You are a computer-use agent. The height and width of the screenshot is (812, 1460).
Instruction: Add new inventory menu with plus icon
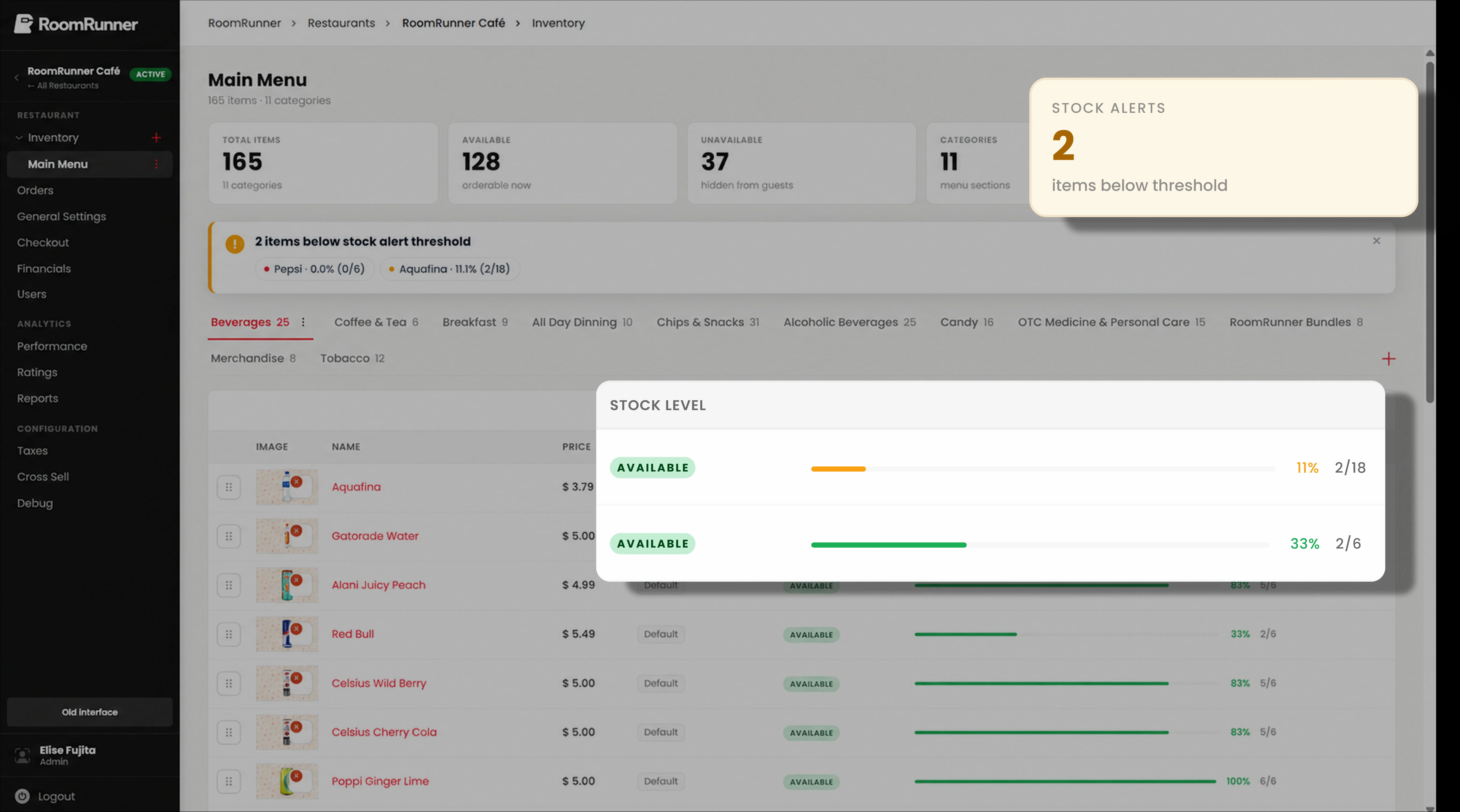coord(156,138)
